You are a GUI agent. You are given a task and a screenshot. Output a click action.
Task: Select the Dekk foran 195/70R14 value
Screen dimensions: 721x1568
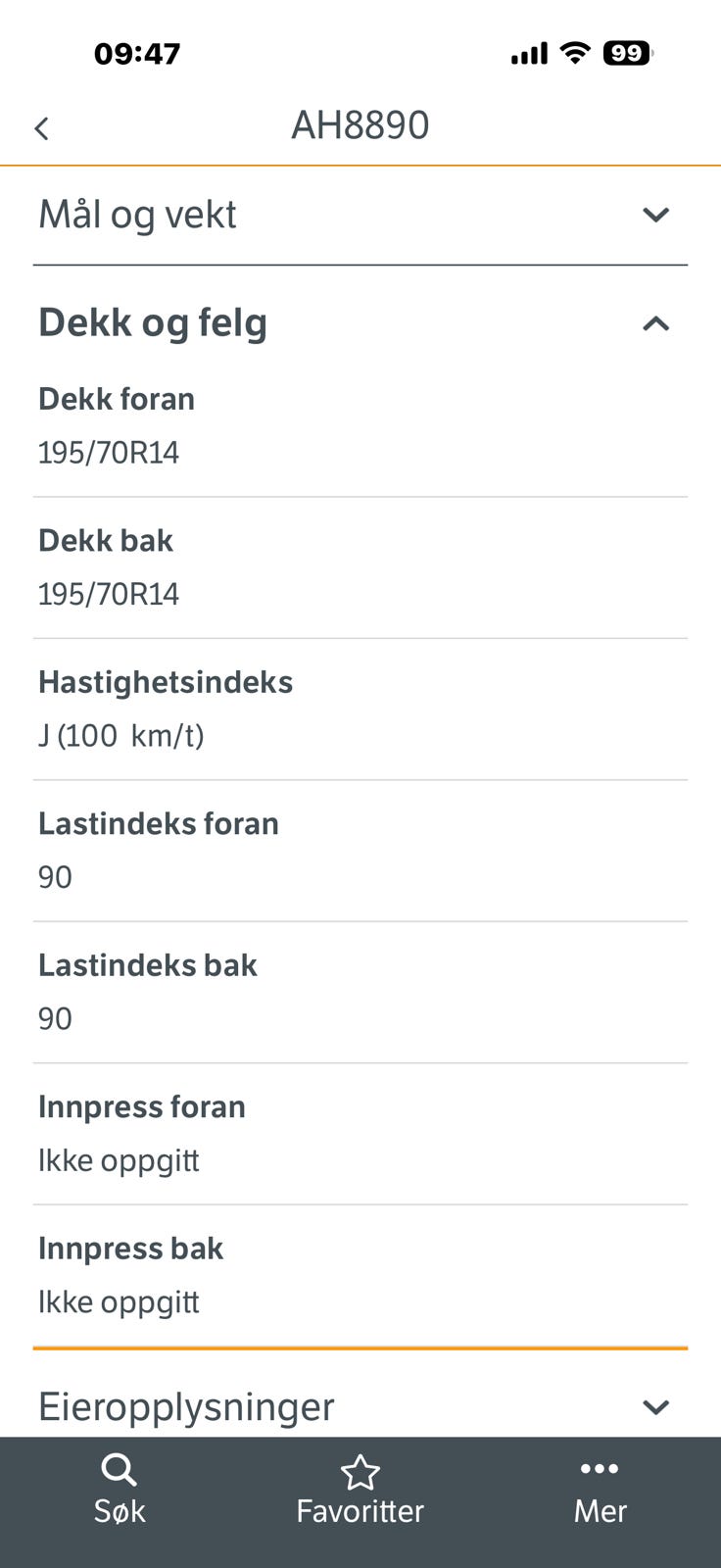109,453
